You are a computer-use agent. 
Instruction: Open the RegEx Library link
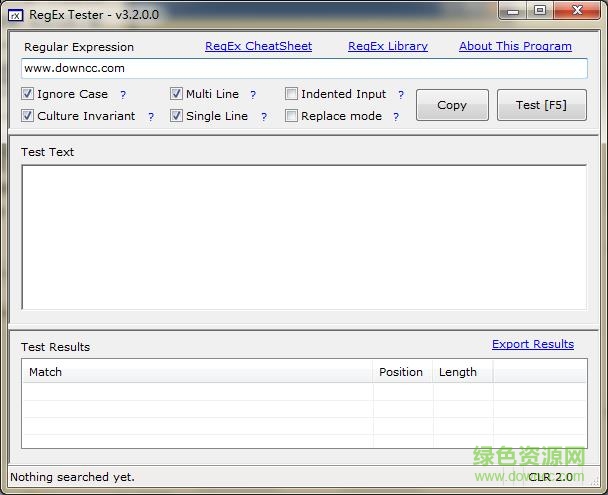pyautogui.click(x=387, y=46)
